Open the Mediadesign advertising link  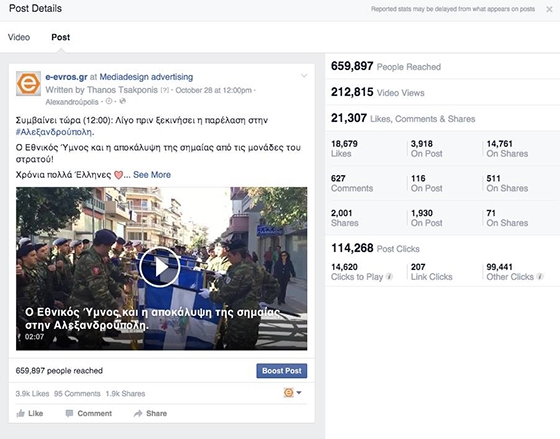click(x=146, y=77)
